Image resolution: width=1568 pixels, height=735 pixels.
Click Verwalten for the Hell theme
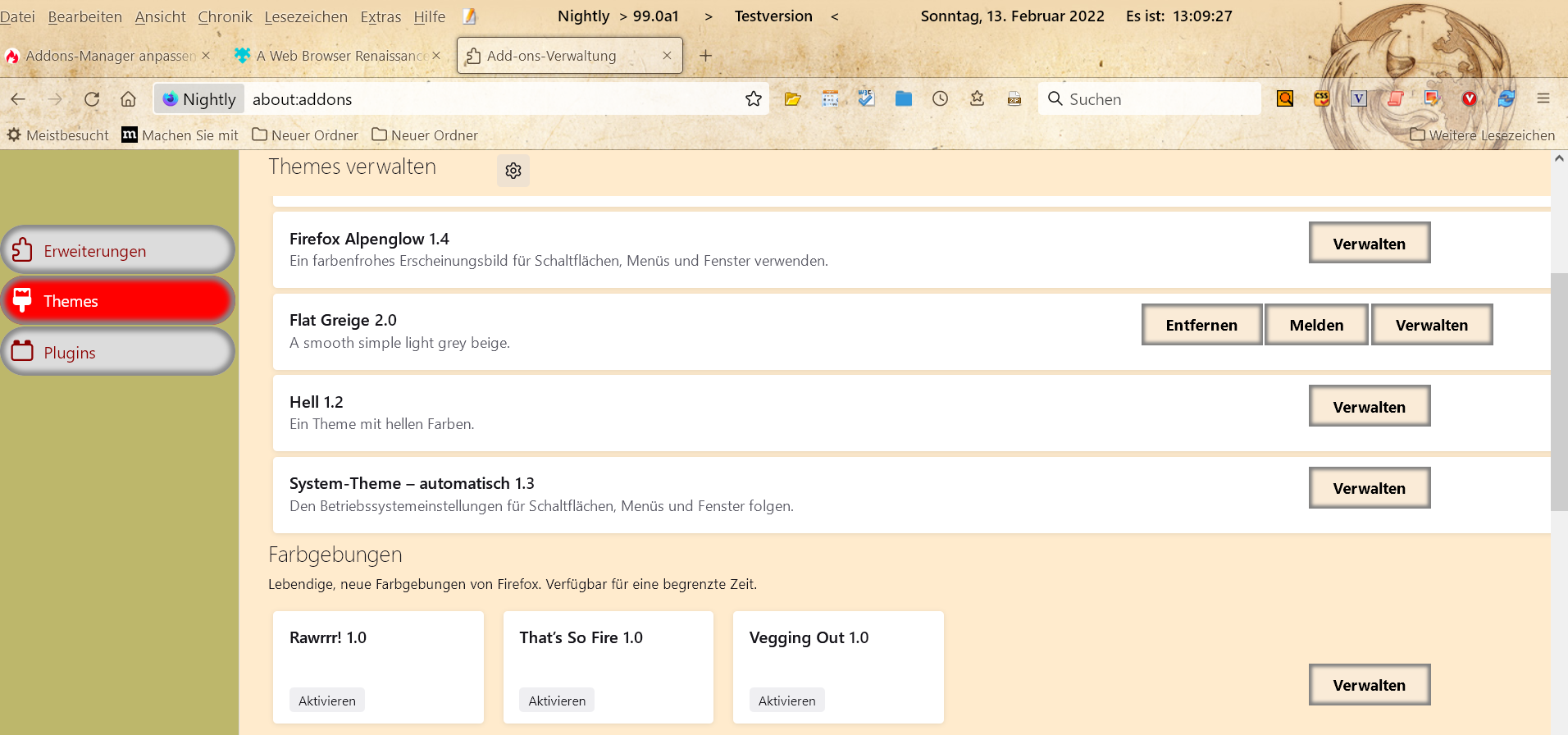pos(1370,406)
